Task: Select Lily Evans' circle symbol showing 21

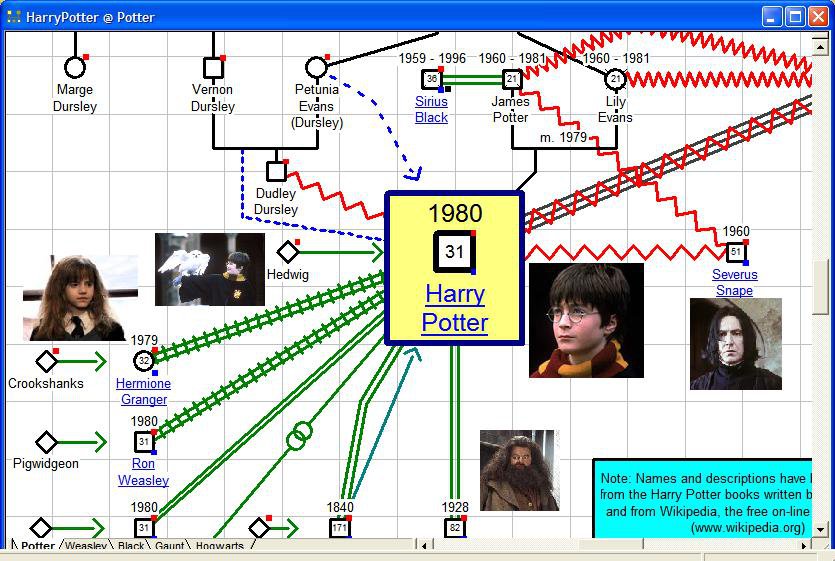Action: [x=616, y=79]
